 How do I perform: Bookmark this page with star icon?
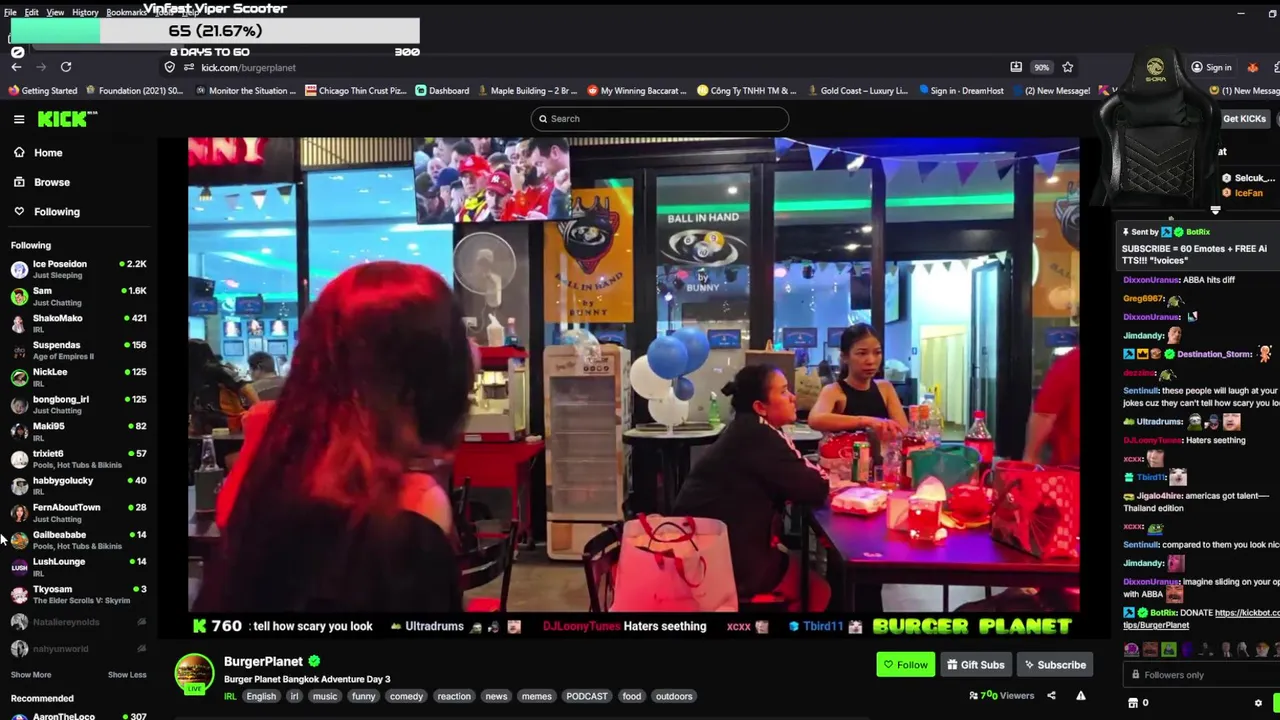tap(1068, 67)
